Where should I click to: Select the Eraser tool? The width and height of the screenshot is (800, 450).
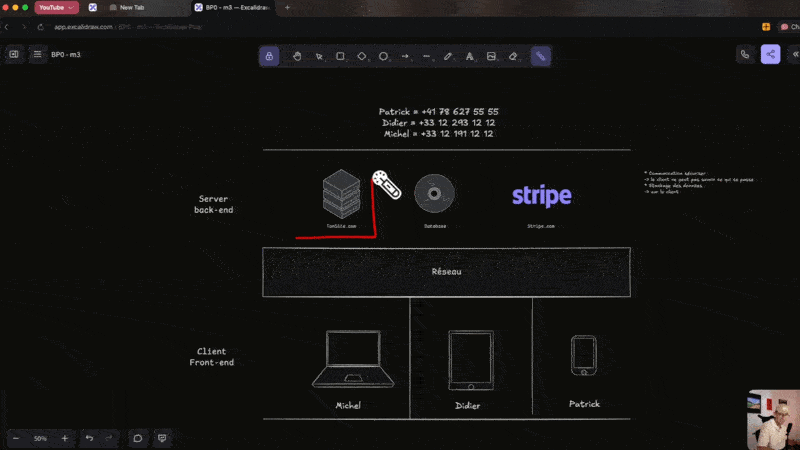click(513, 56)
